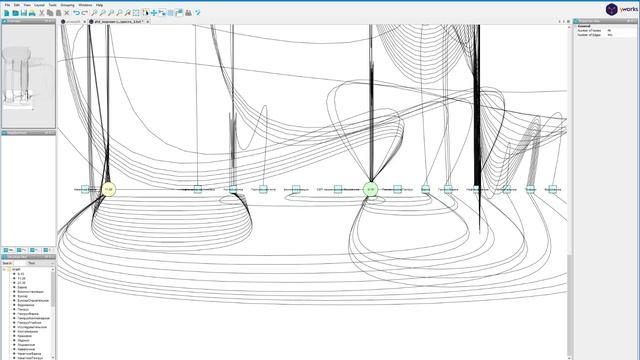
Task: Activate the selection mode cursor icon
Action: tap(145, 13)
